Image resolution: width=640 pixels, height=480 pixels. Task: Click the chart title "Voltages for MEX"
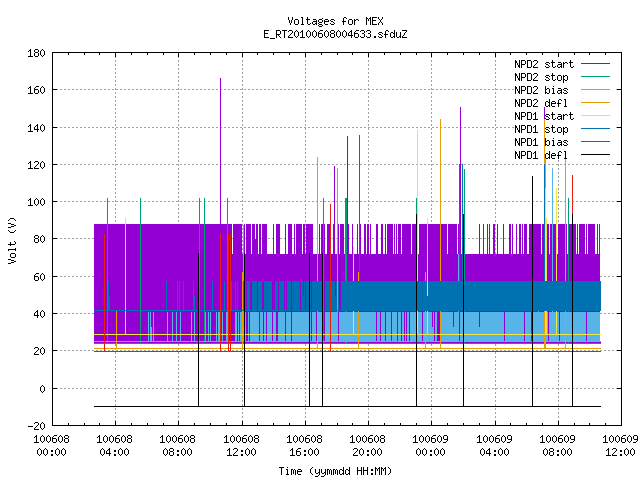tap(335, 21)
